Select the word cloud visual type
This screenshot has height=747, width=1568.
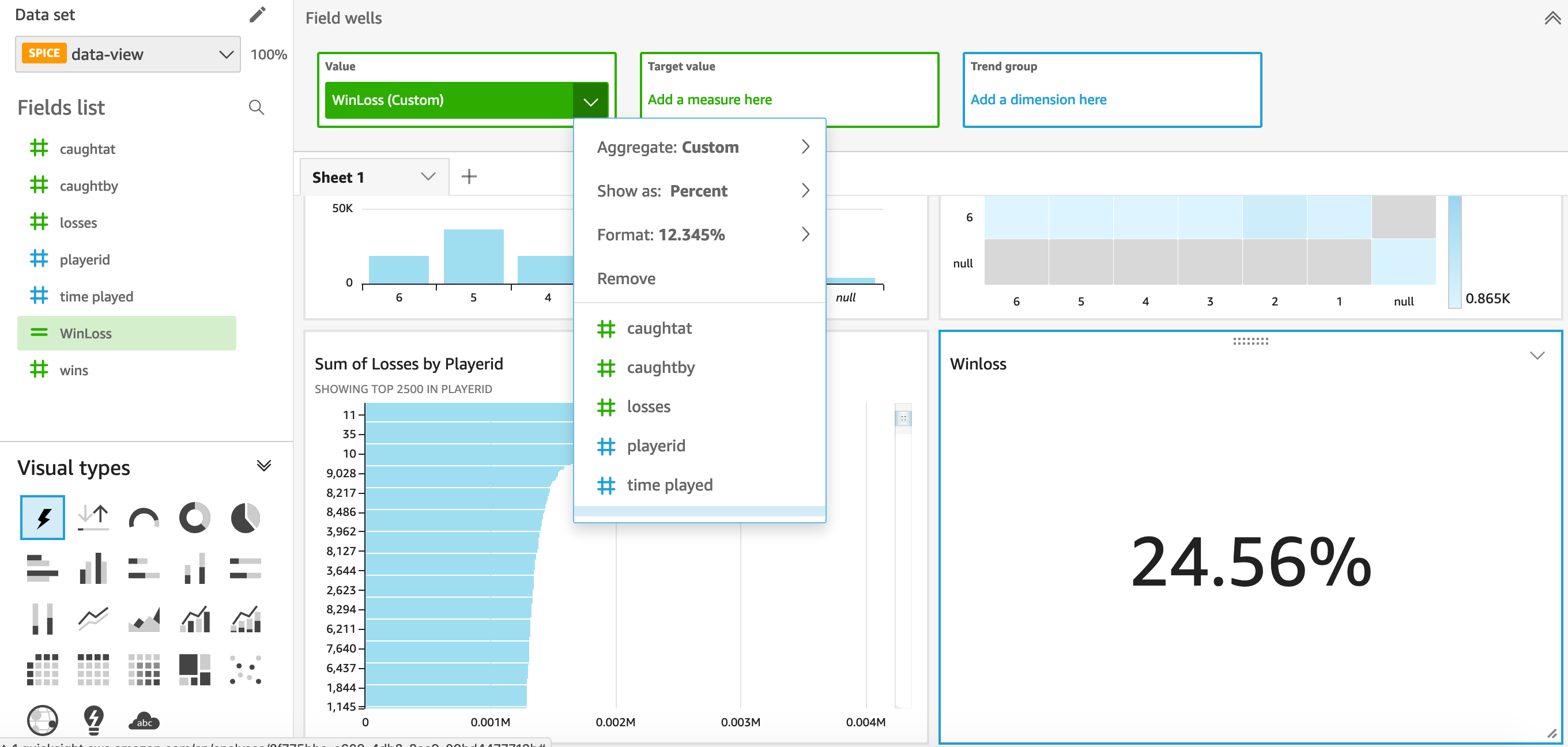144,722
